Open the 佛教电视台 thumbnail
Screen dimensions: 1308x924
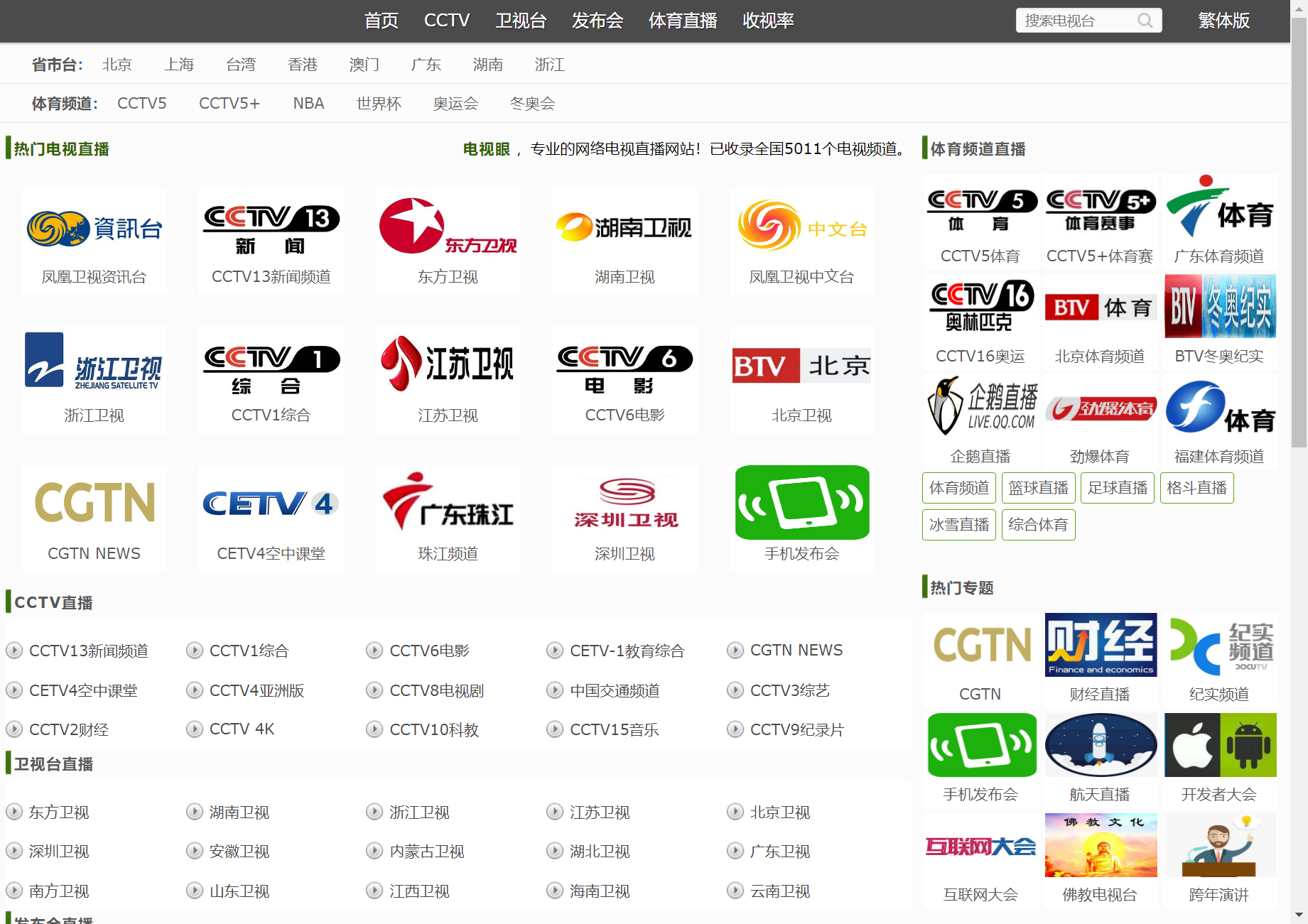click(1101, 845)
